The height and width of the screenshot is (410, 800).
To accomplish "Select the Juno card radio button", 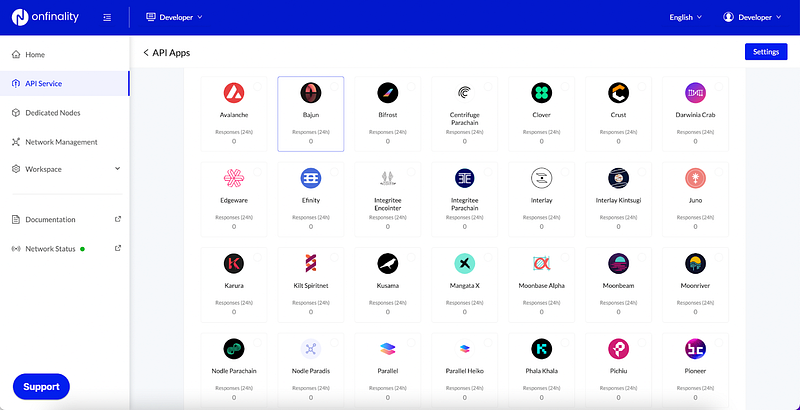I will click(719, 172).
